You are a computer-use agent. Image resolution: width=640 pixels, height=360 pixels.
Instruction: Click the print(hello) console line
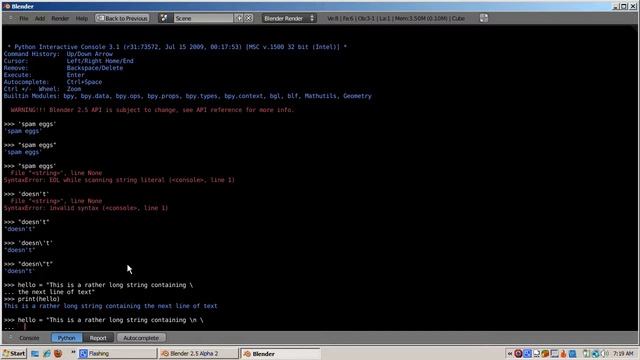32,299
